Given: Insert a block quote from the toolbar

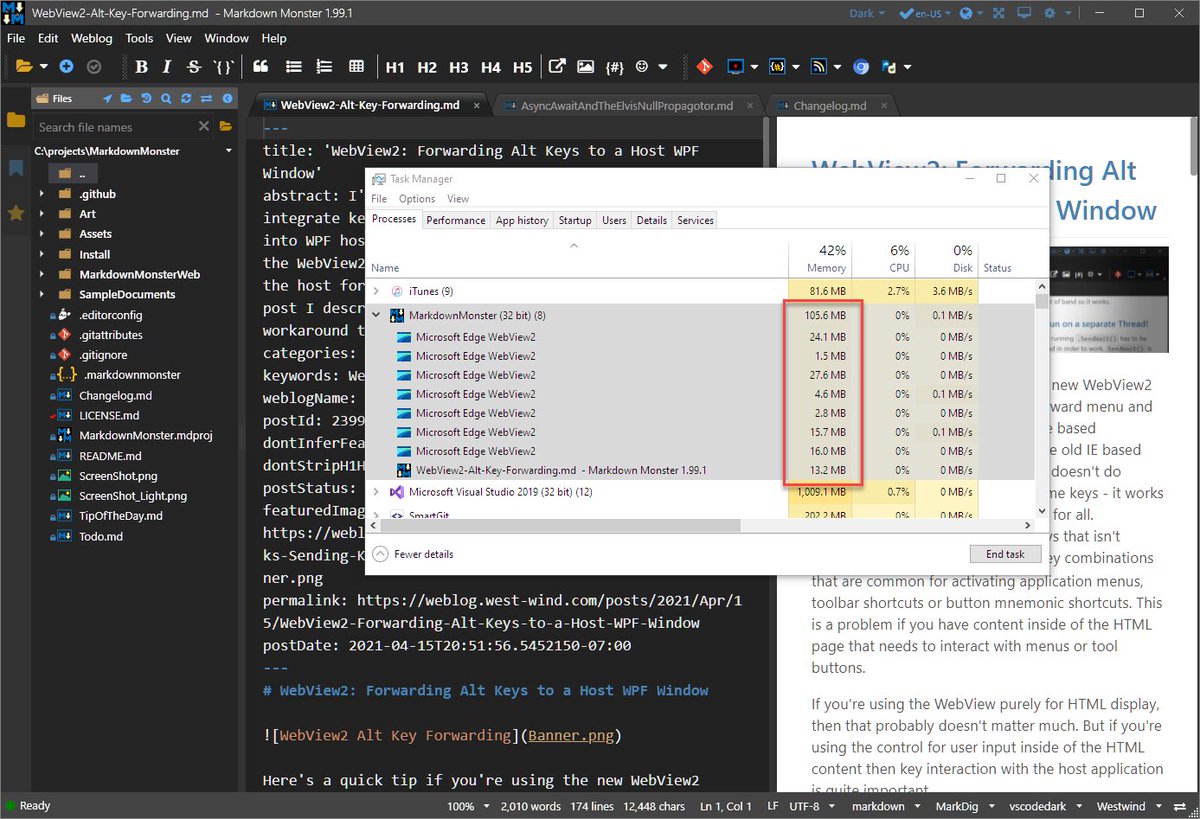Looking at the screenshot, I should [260, 67].
